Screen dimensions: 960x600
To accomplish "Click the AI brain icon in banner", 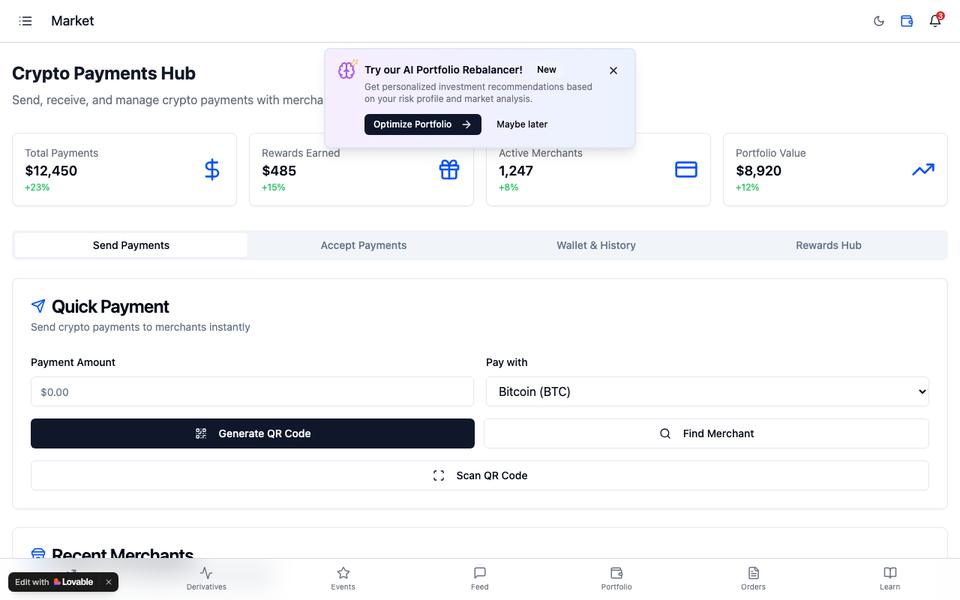I will (x=347, y=70).
